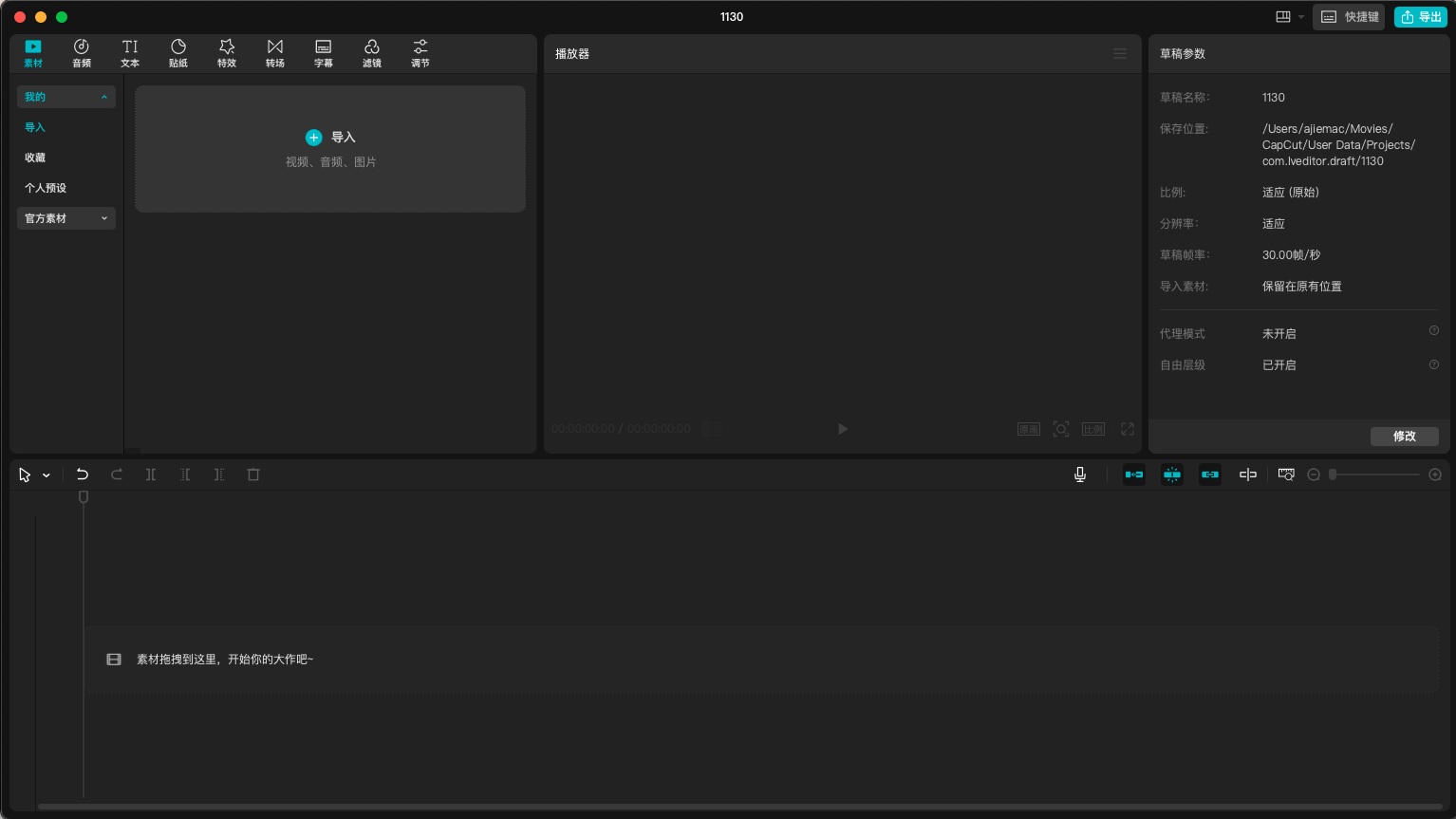The height and width of the screenshot is (819, 1456).
Task: Collapse the 我的 section
Action: click(x=65, y=97)
